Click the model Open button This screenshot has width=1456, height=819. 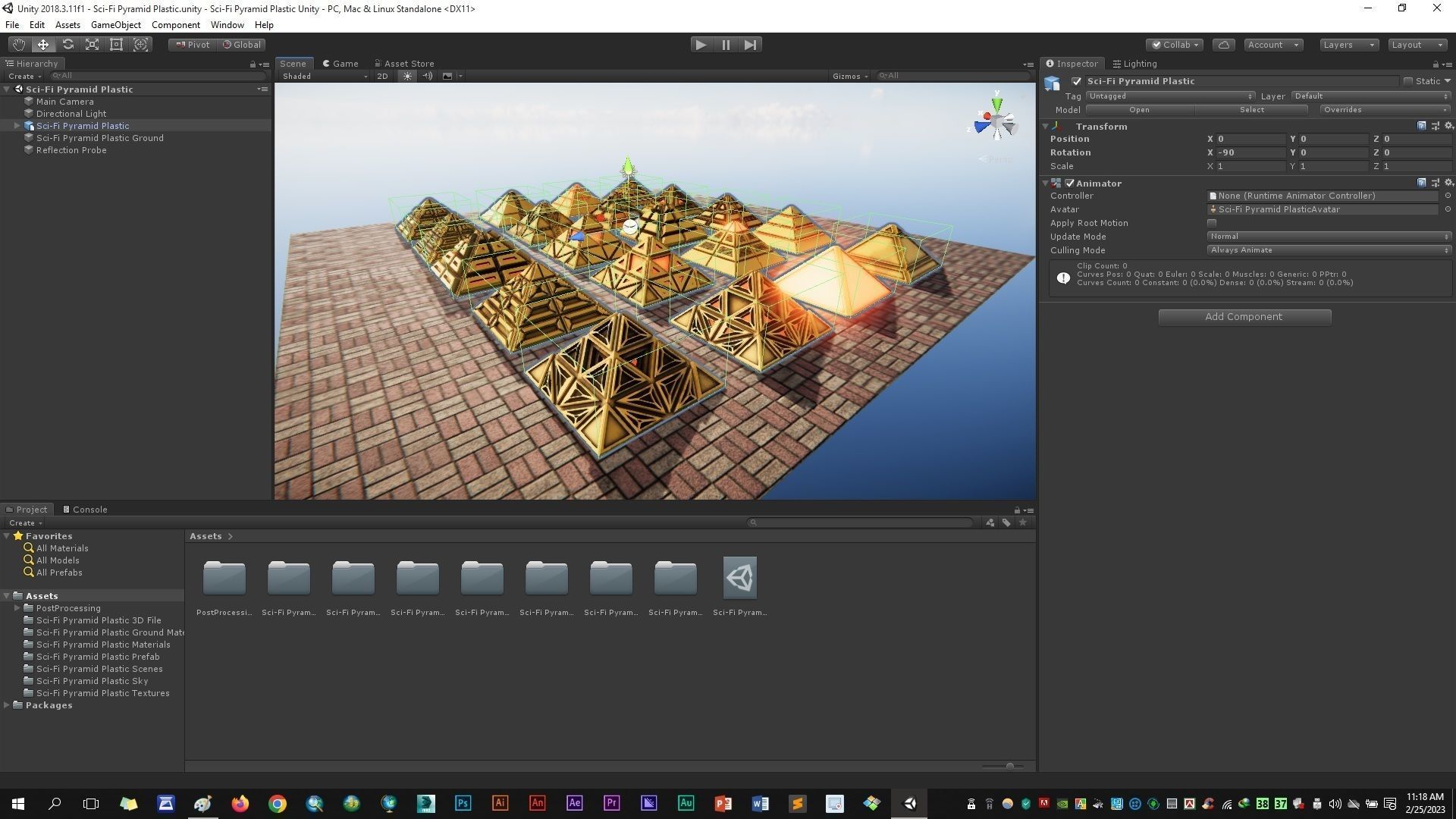(x=1139, y=110)
